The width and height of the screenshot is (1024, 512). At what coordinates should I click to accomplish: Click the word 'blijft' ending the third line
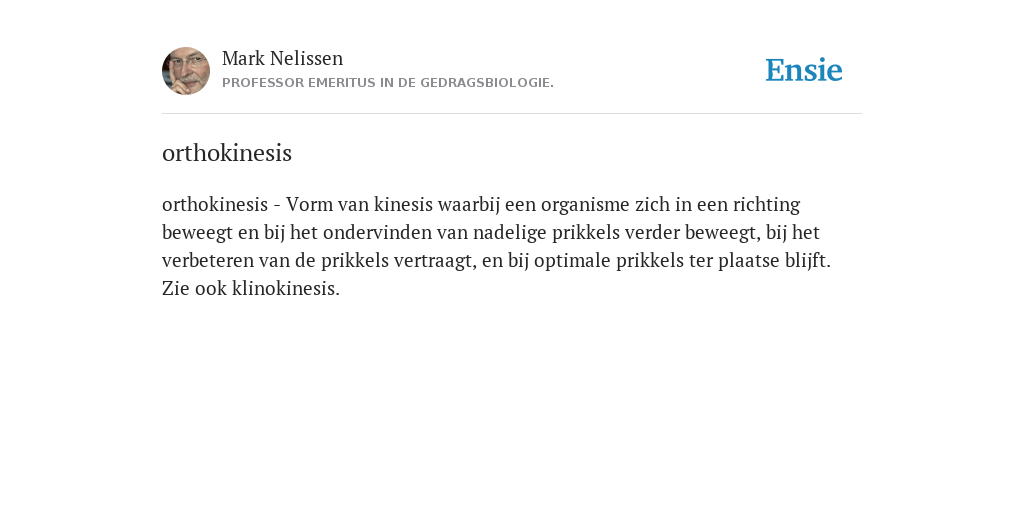pos(808,261)
